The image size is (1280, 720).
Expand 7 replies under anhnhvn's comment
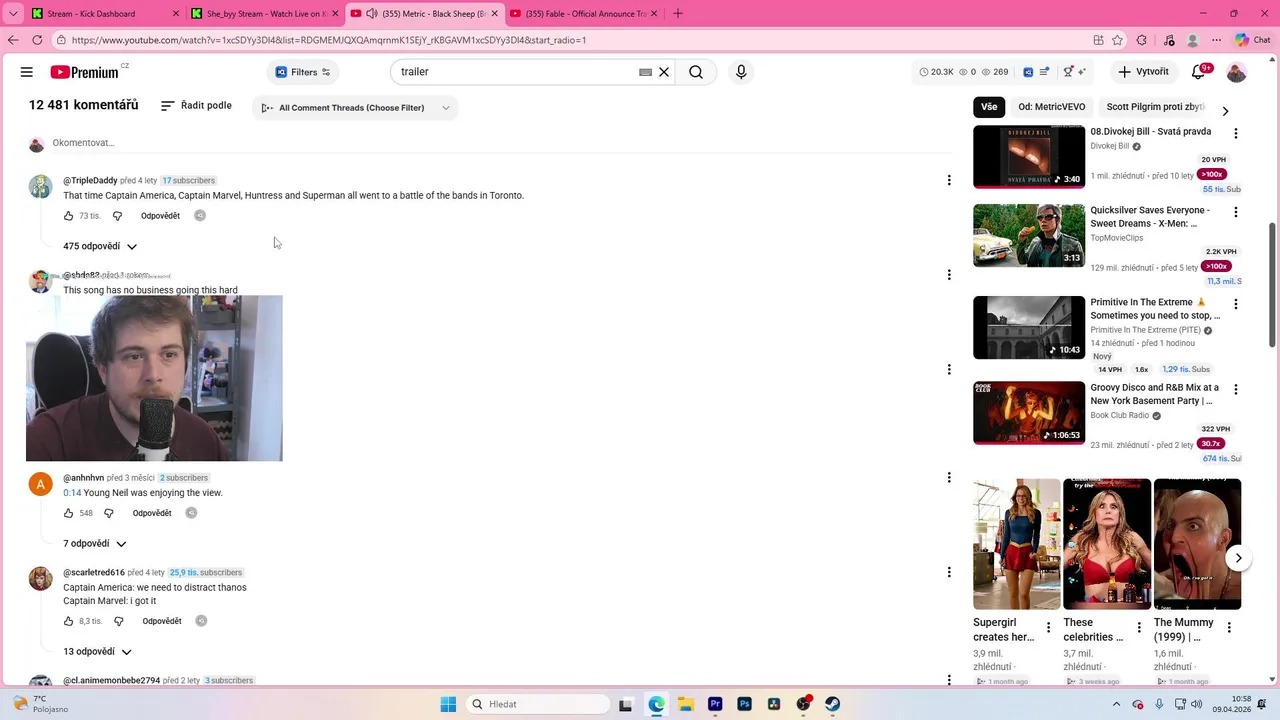(x=95, y=544)
